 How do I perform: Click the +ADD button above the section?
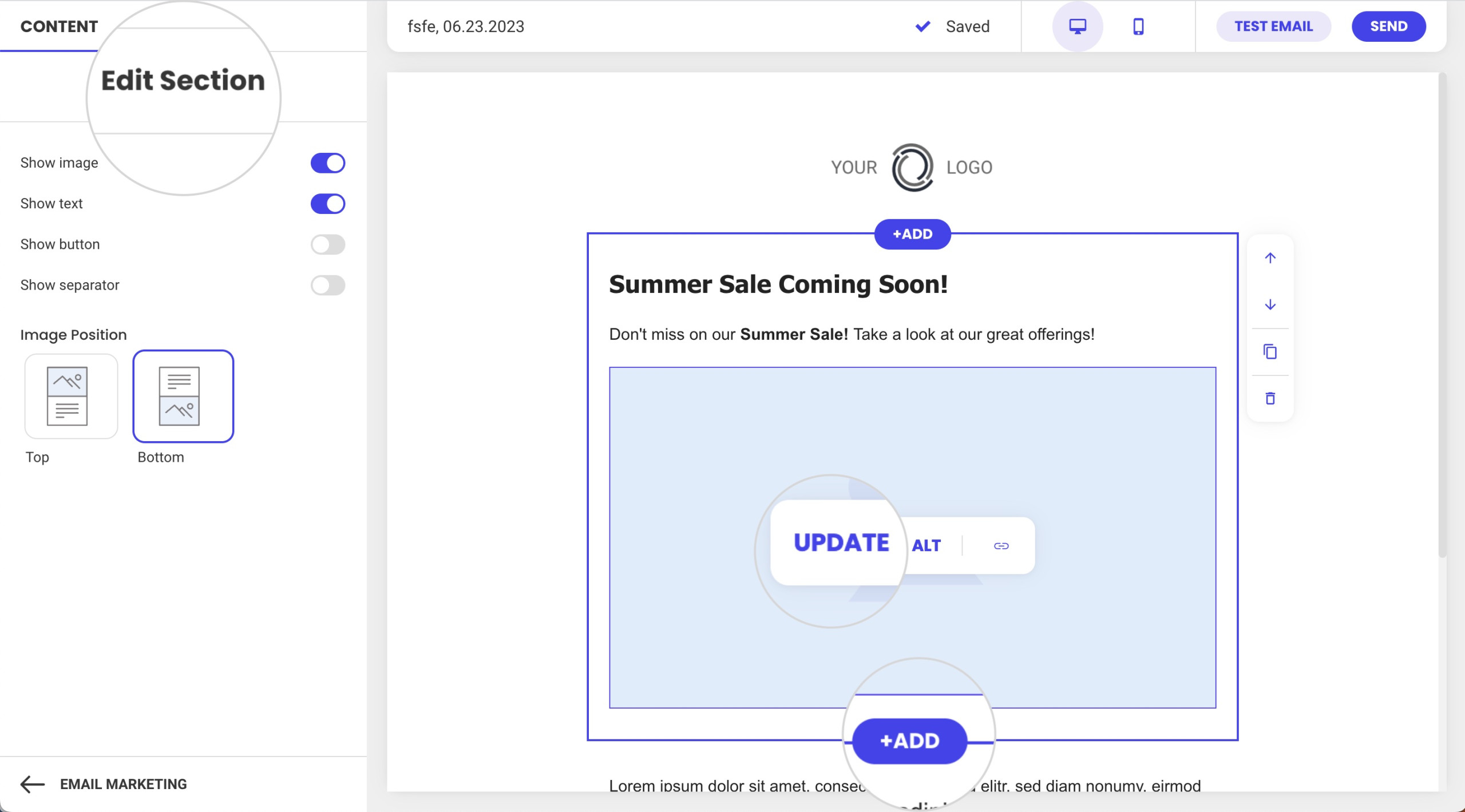point(912,234)
